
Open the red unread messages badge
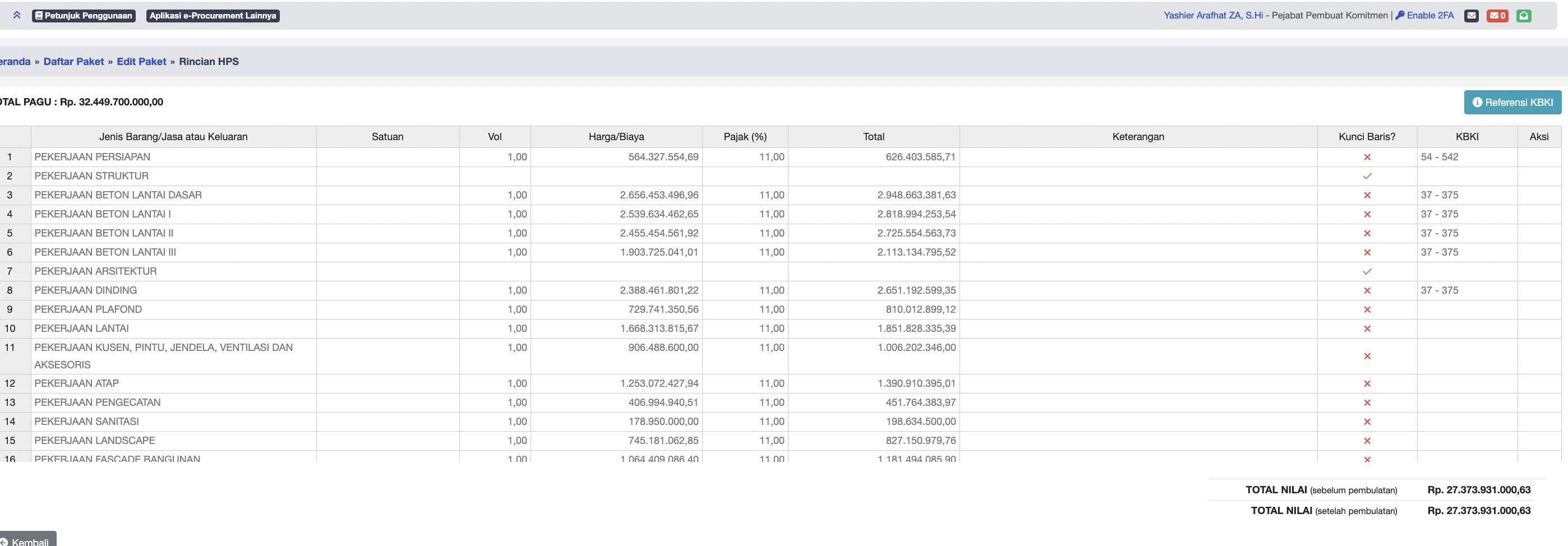pos(1497,16)
